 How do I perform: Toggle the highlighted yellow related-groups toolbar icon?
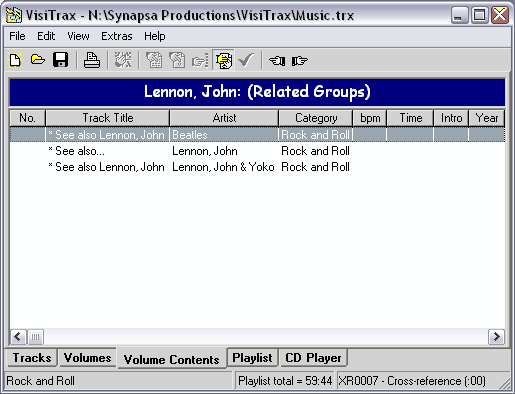pos(223,60)
